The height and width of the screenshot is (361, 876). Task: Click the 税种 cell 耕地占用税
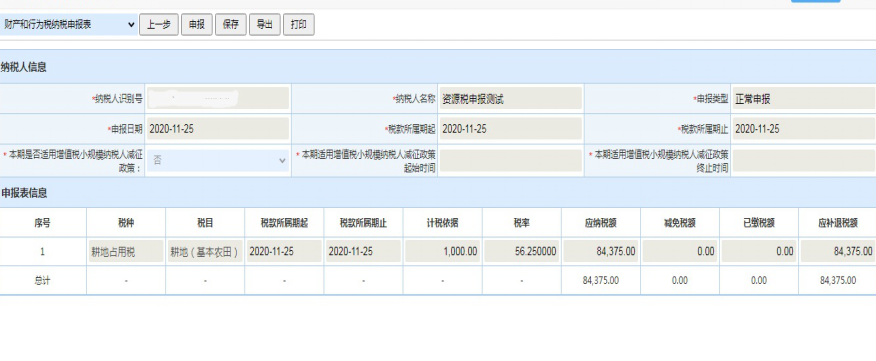[x=126, y=251]
